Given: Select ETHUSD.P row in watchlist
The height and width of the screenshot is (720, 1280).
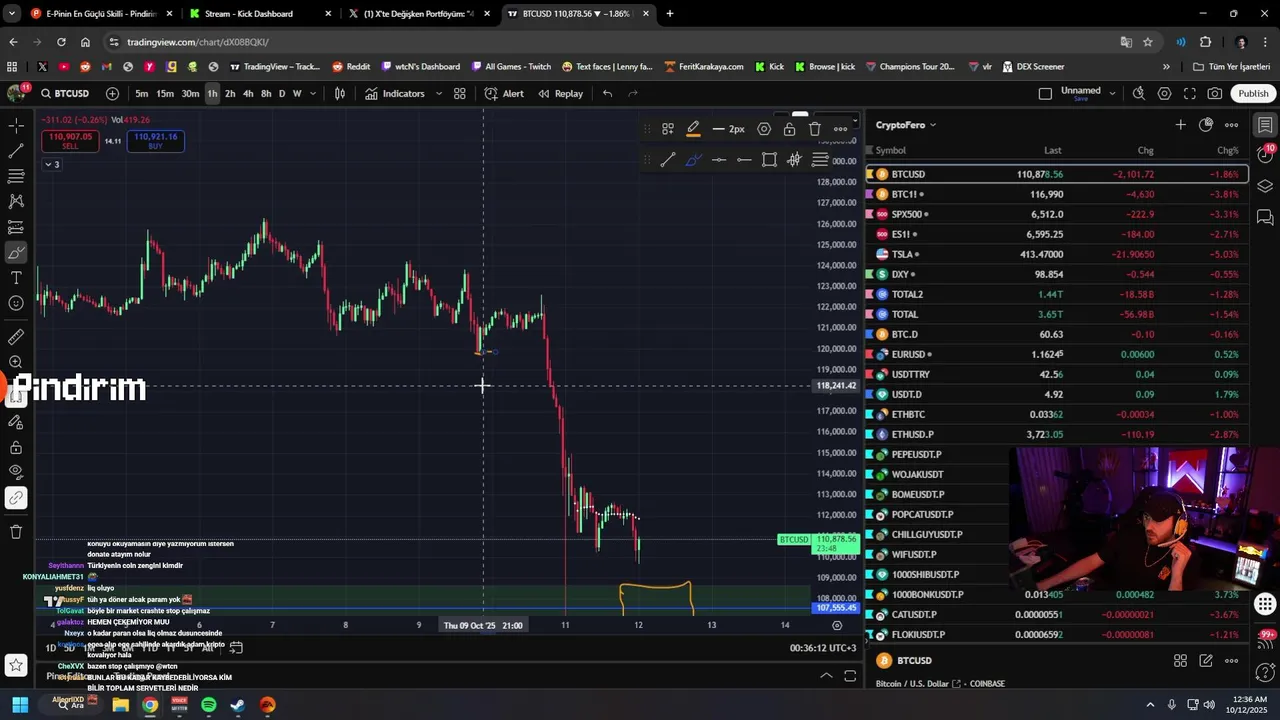Looking at the screenshot, I should [x=1058, y=434].
